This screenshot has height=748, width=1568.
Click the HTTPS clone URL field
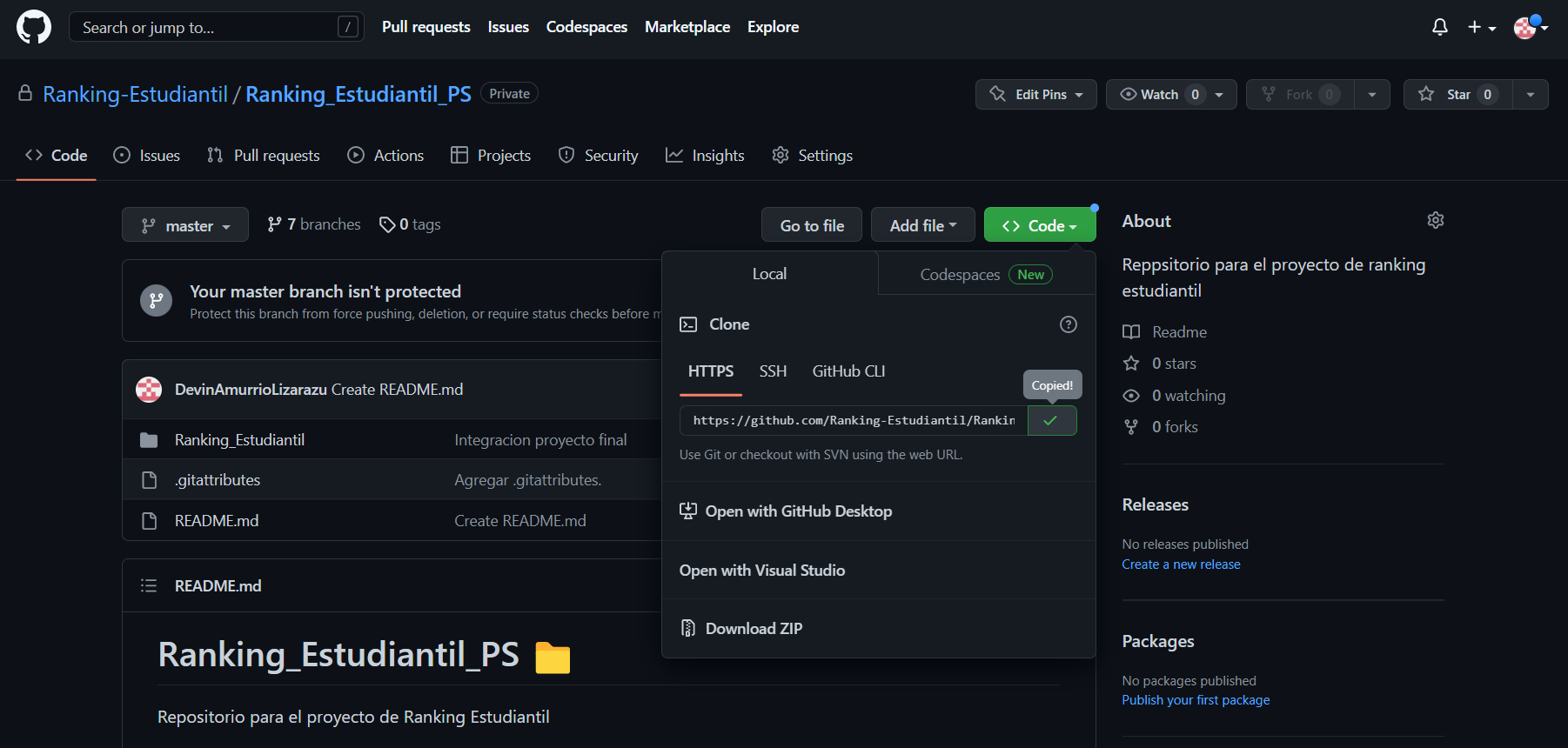pos(854,420)
